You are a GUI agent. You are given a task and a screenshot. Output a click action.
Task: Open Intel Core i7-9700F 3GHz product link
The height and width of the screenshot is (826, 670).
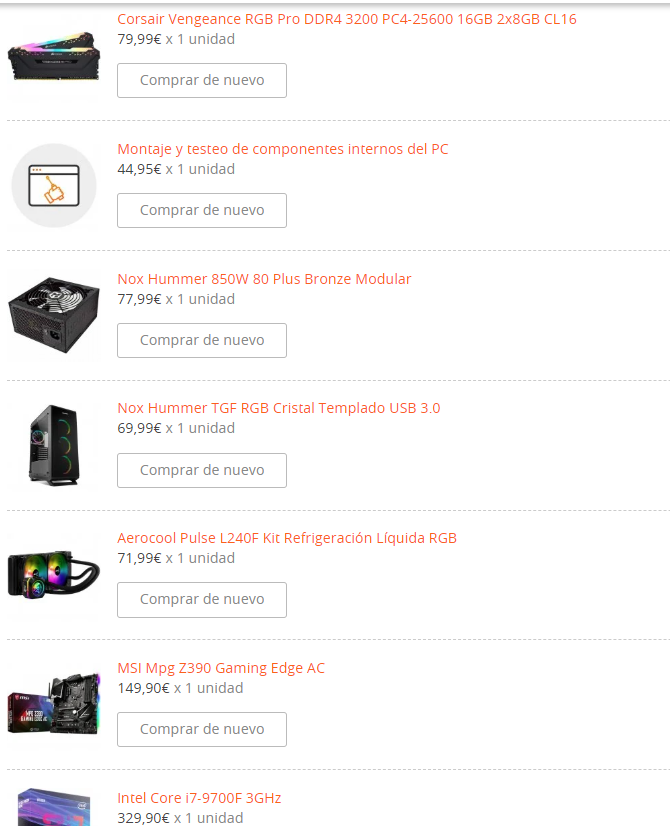pos(199,798)
